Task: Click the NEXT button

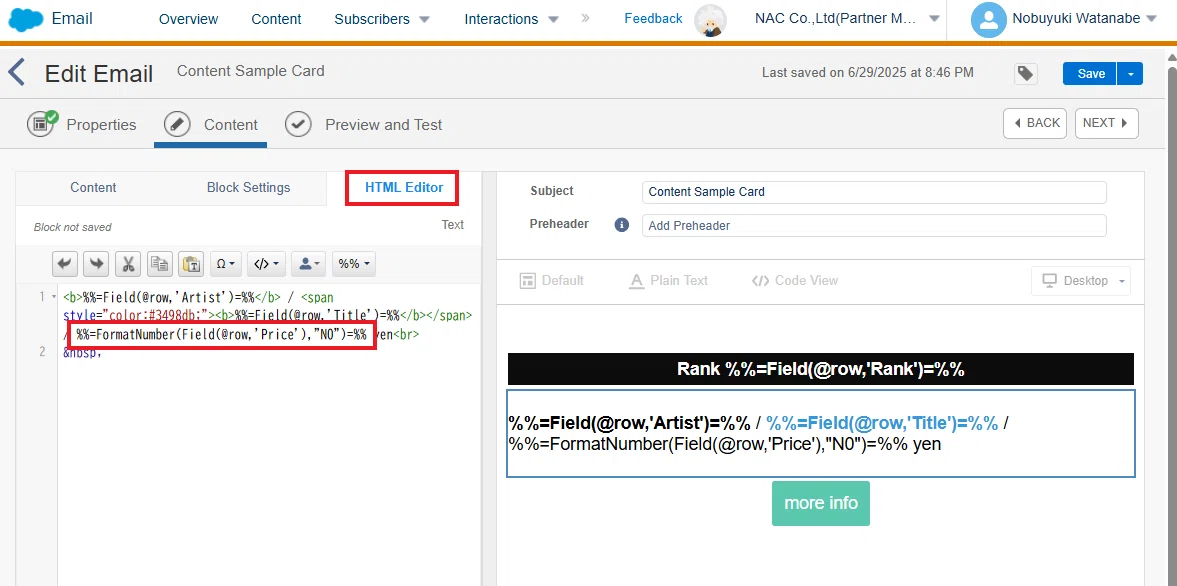Action: (1106, 123)
